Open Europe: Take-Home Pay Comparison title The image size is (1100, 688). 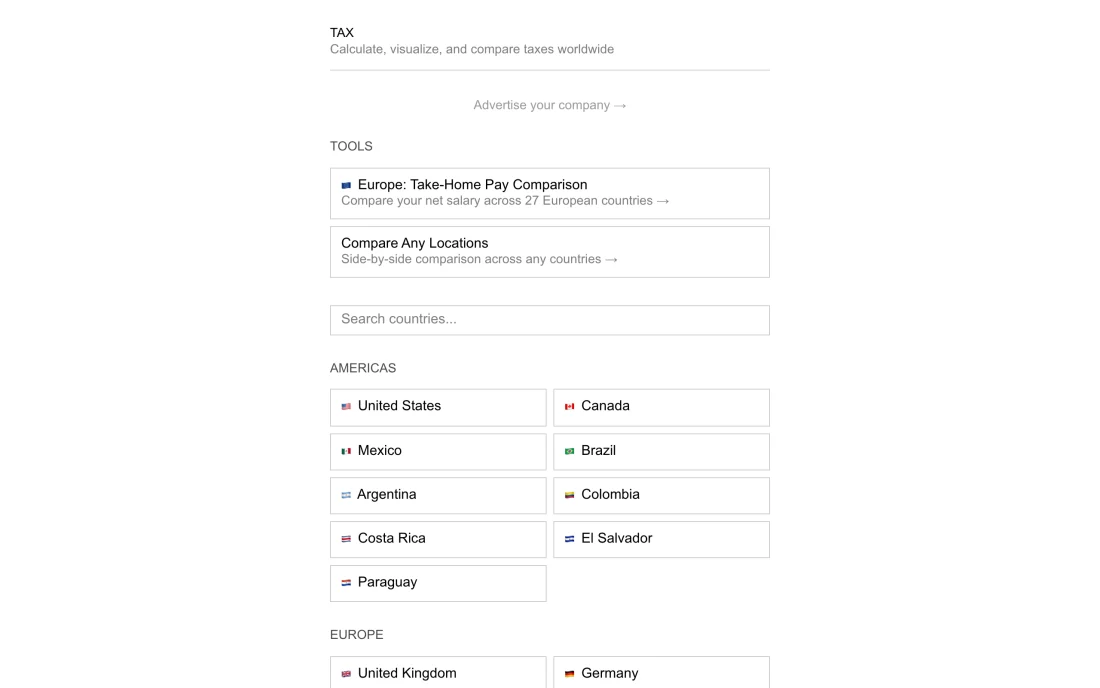click(x=472, y=184)
